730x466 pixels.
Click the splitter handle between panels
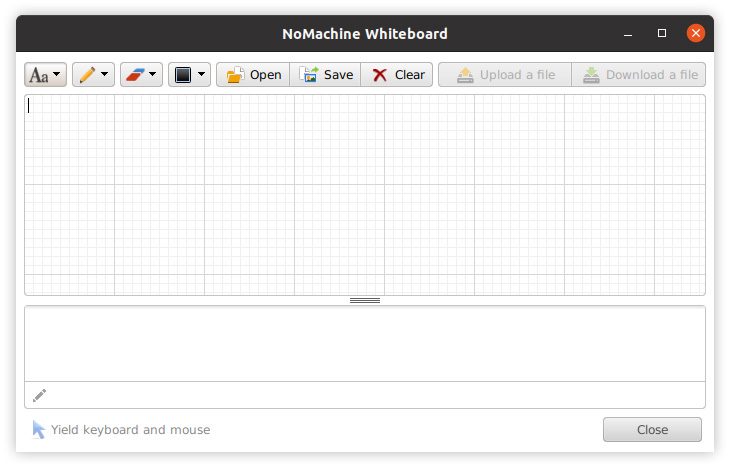365,300
